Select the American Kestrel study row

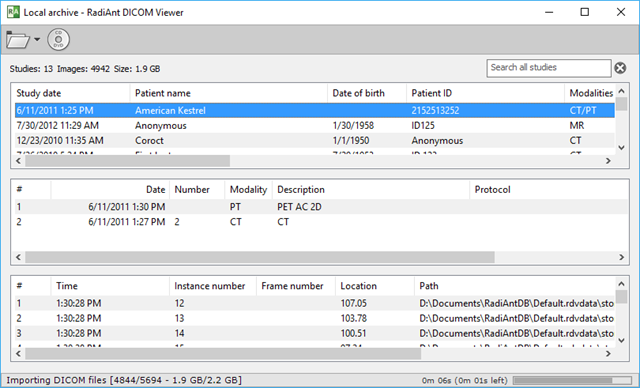coord(315,111)
